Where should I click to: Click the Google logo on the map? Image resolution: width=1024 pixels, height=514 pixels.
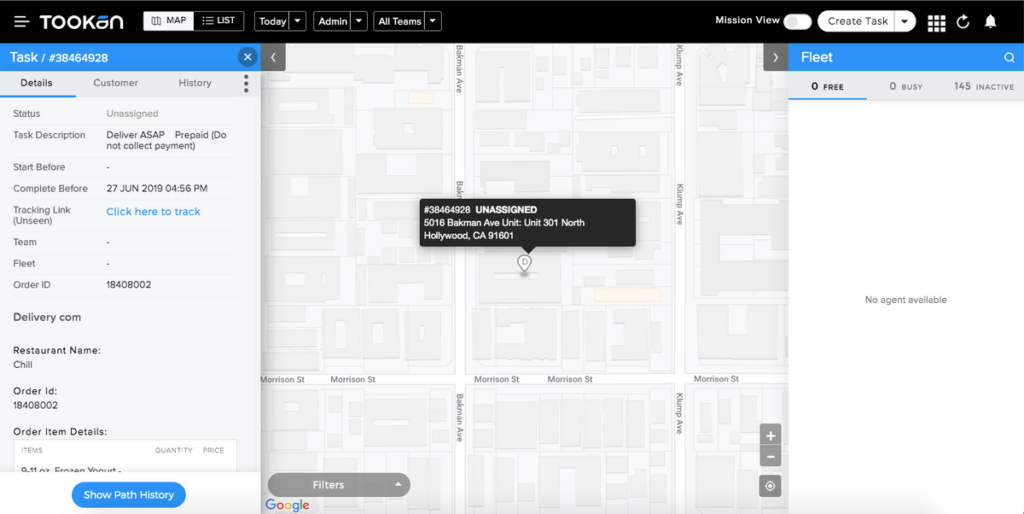pyautogui.click(x=287, y=505)
